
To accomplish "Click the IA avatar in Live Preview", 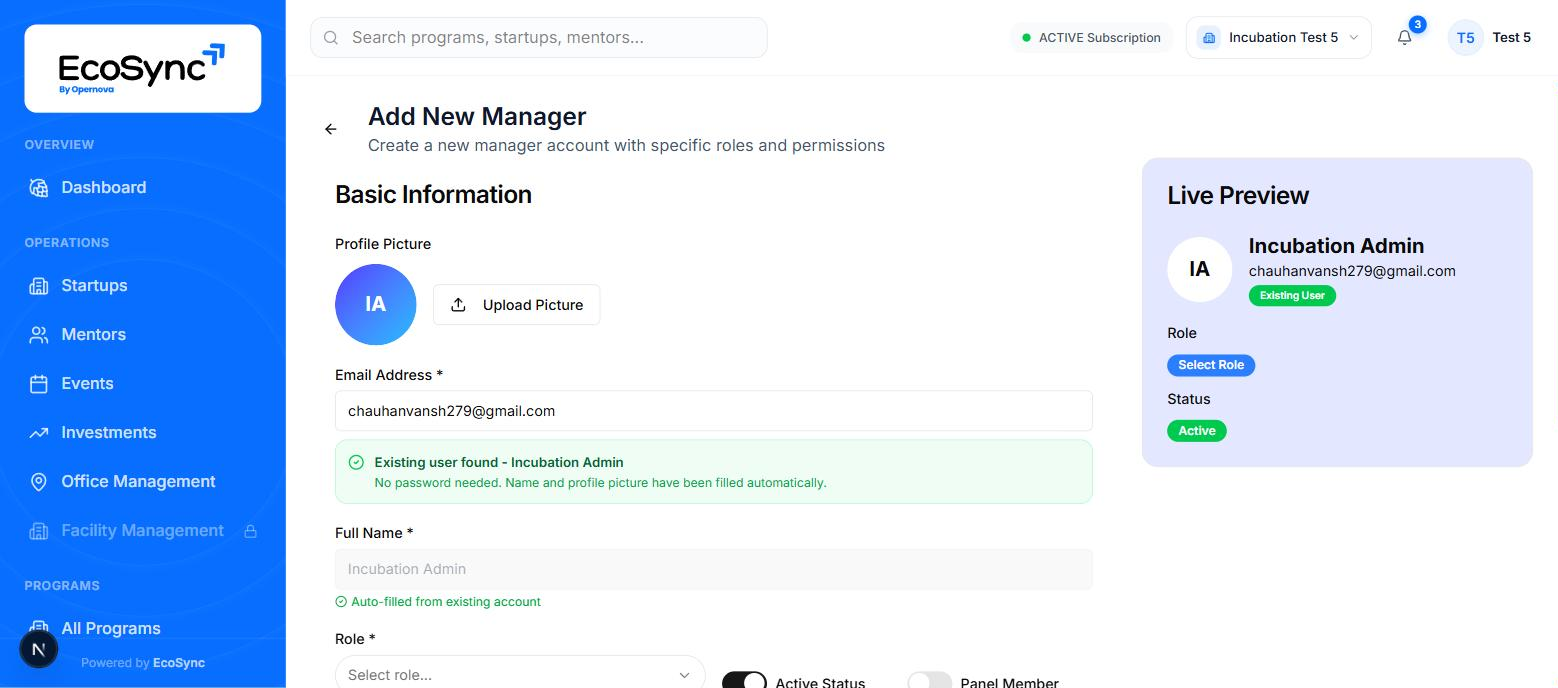I will click(x=1200, y=270).
